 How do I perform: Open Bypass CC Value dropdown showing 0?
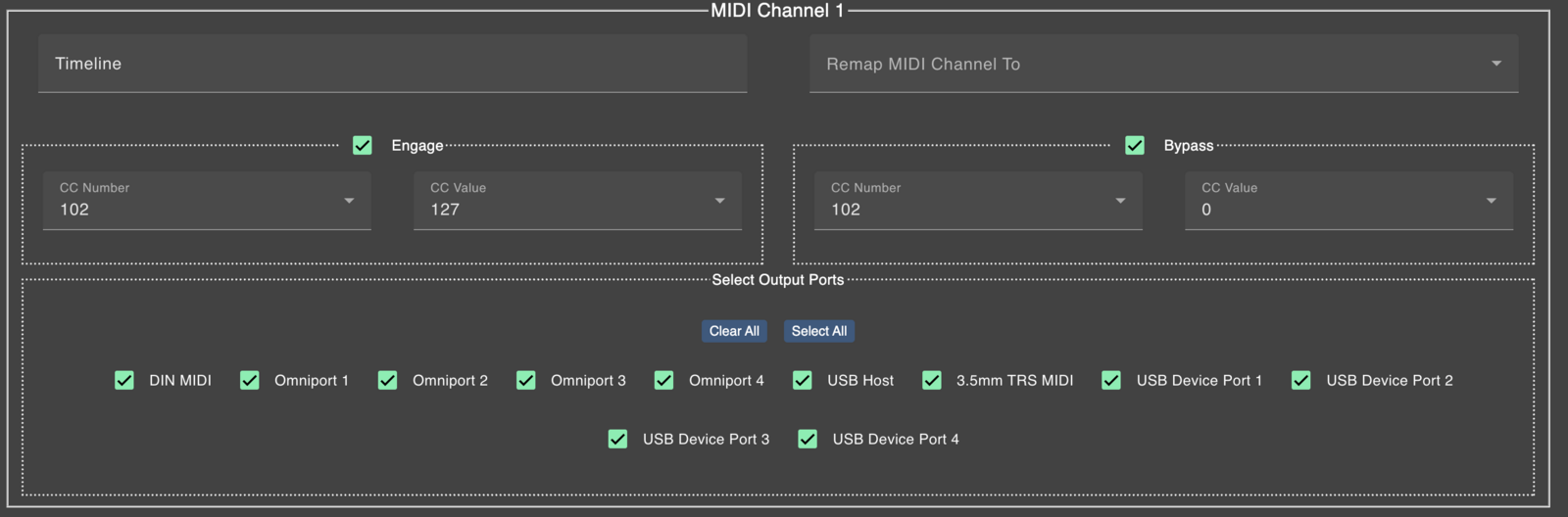click(x=1348, y=202)
